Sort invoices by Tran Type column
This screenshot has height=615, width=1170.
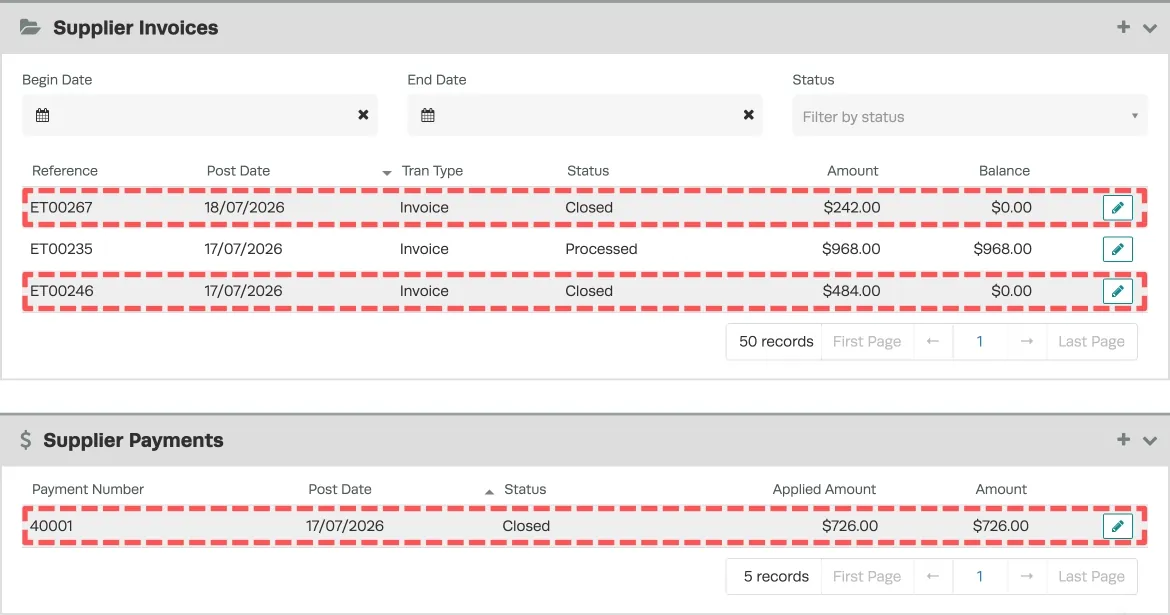click(x=432, y=171)
